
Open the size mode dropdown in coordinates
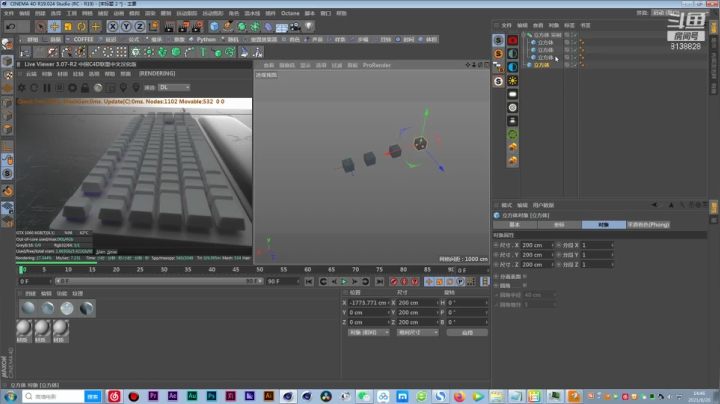417,332
